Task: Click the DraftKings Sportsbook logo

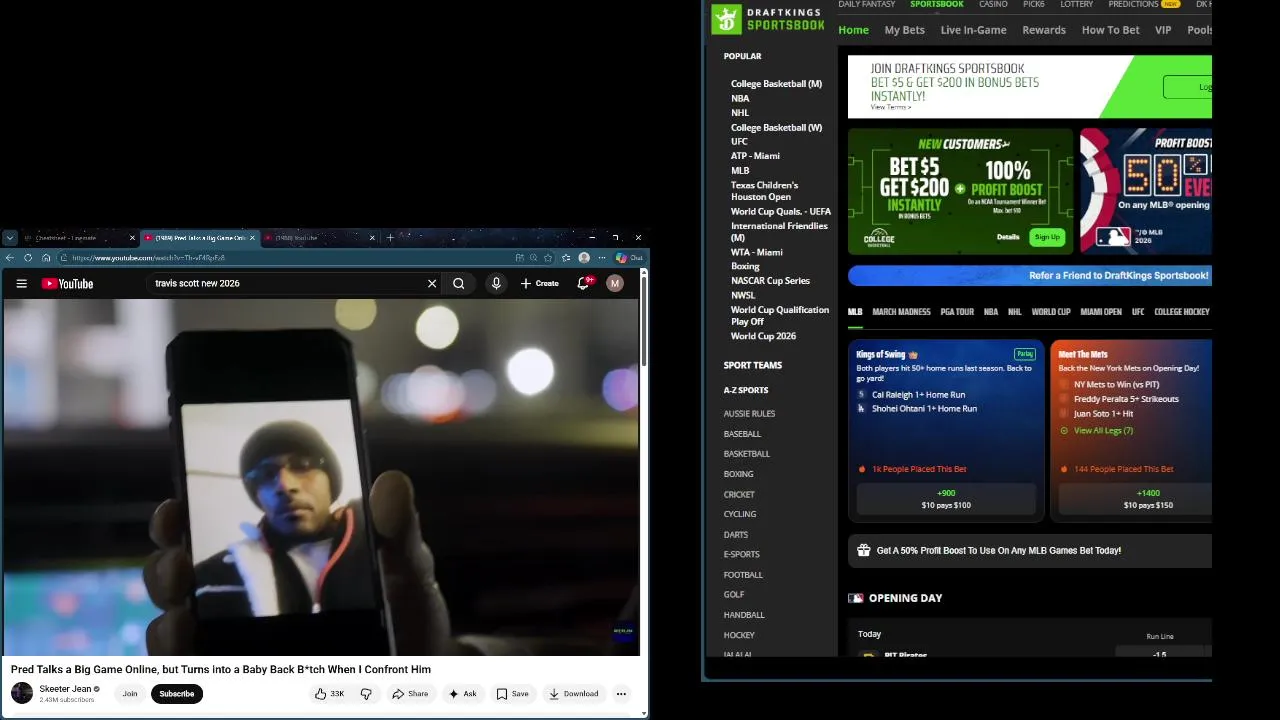Action: click(768, 18)
